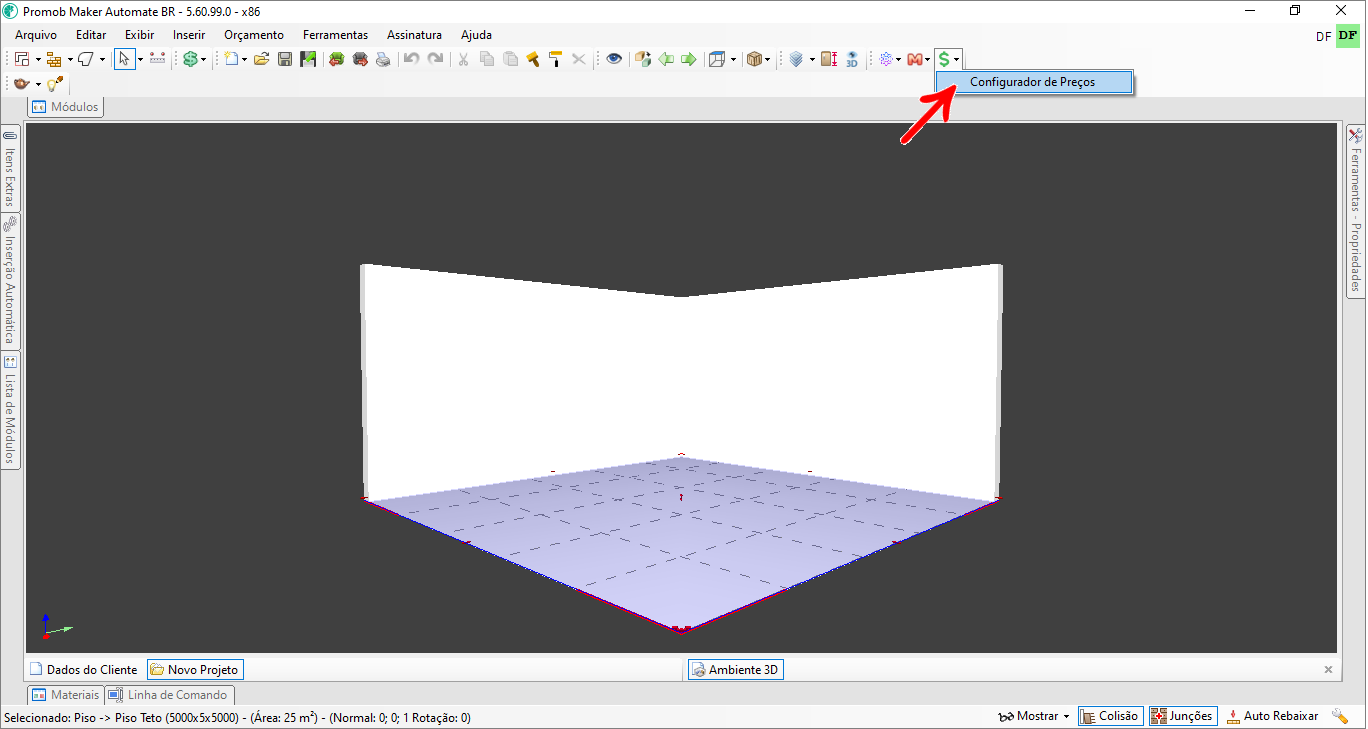The image size is (1368, 729).
Task: Click the green left arrow icon
Action: (x=666, y=59)
